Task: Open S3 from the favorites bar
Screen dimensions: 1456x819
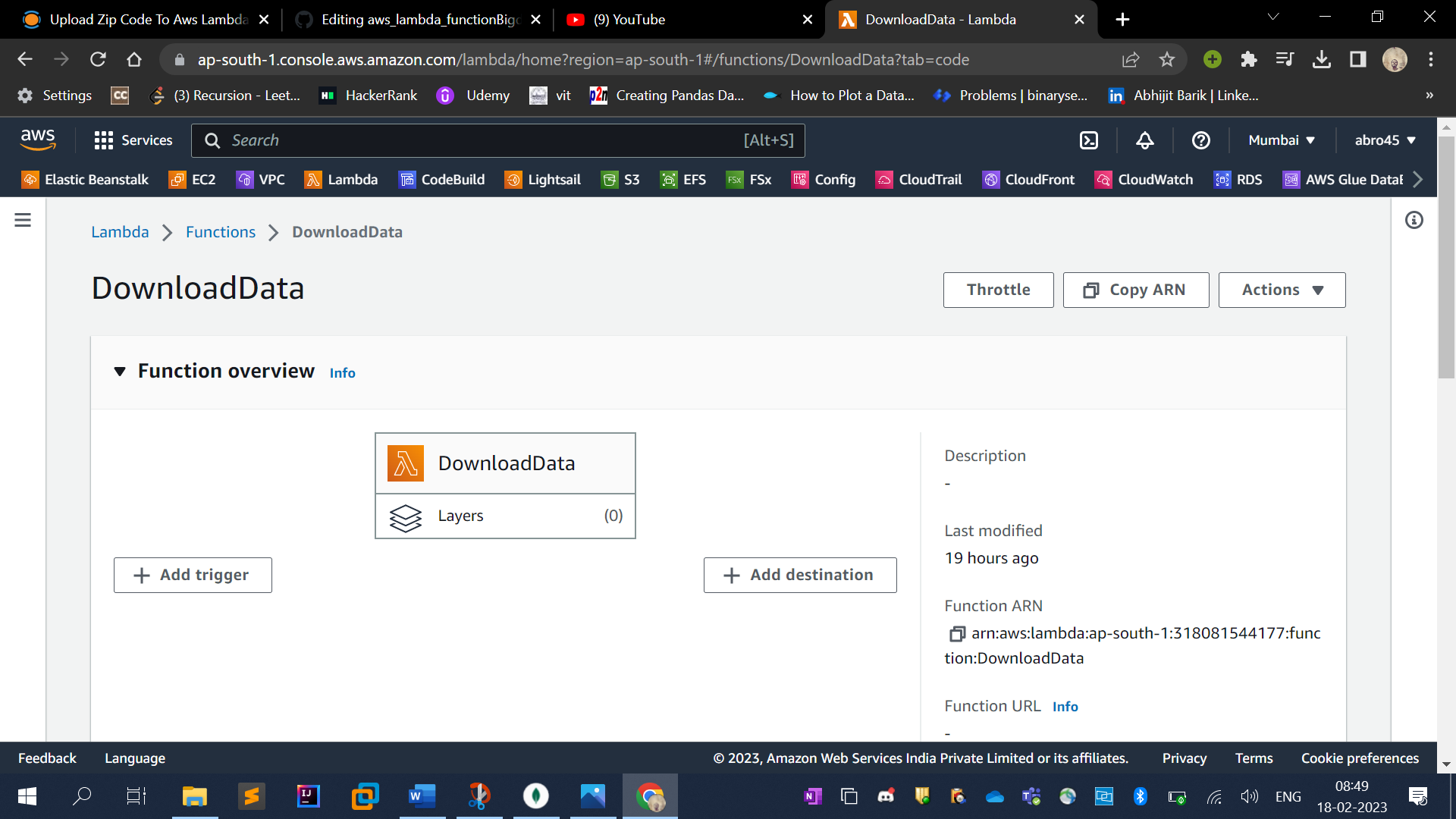Action: coord(620,180)
